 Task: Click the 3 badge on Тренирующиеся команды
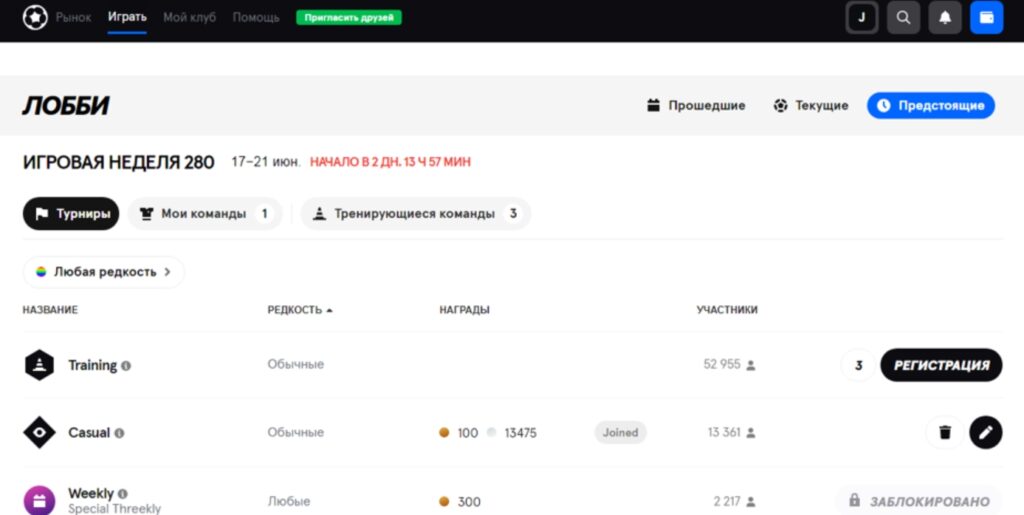pyautogui.click(x=513, y=213)
